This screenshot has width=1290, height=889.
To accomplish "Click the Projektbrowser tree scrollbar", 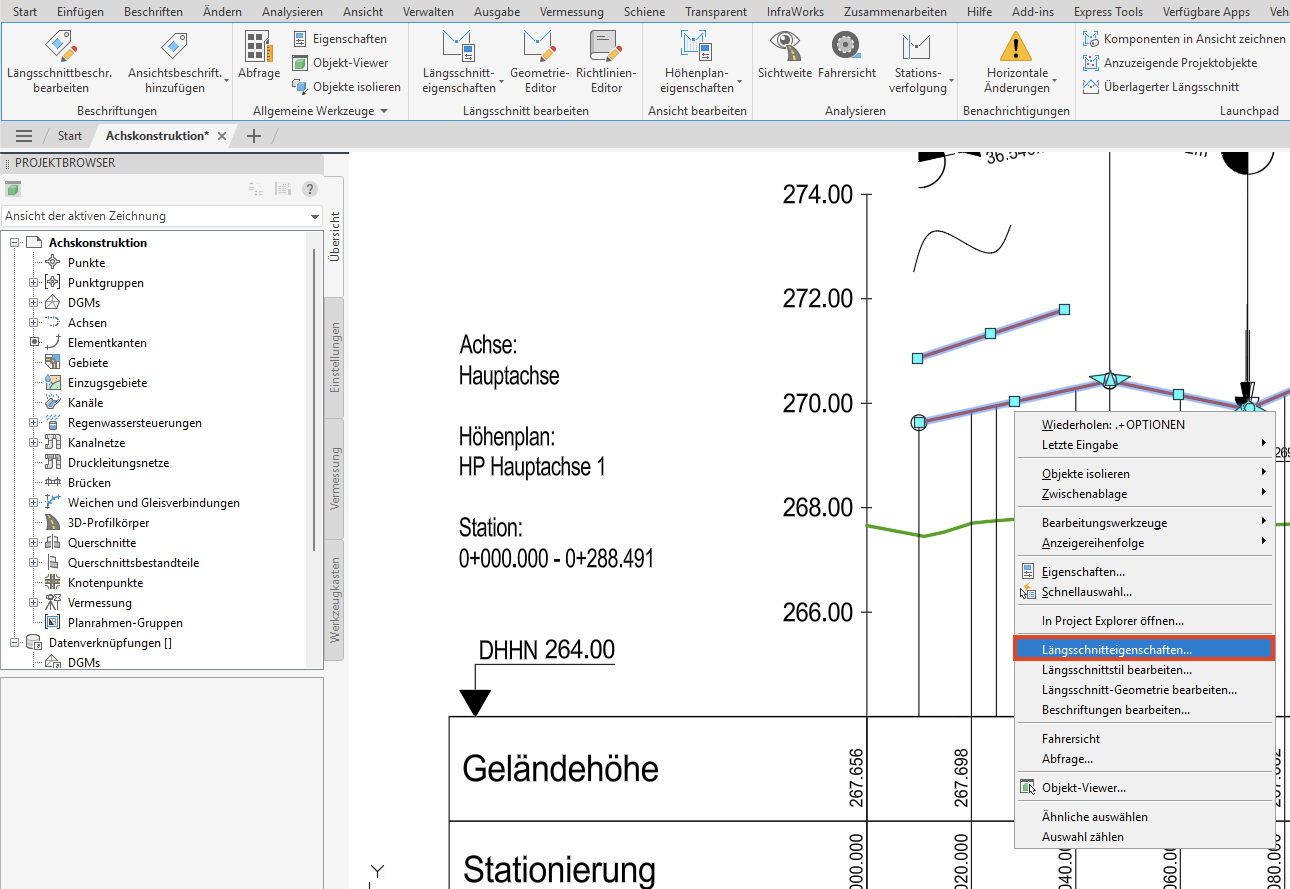I will pyautogui.click(x=316, y=400).
